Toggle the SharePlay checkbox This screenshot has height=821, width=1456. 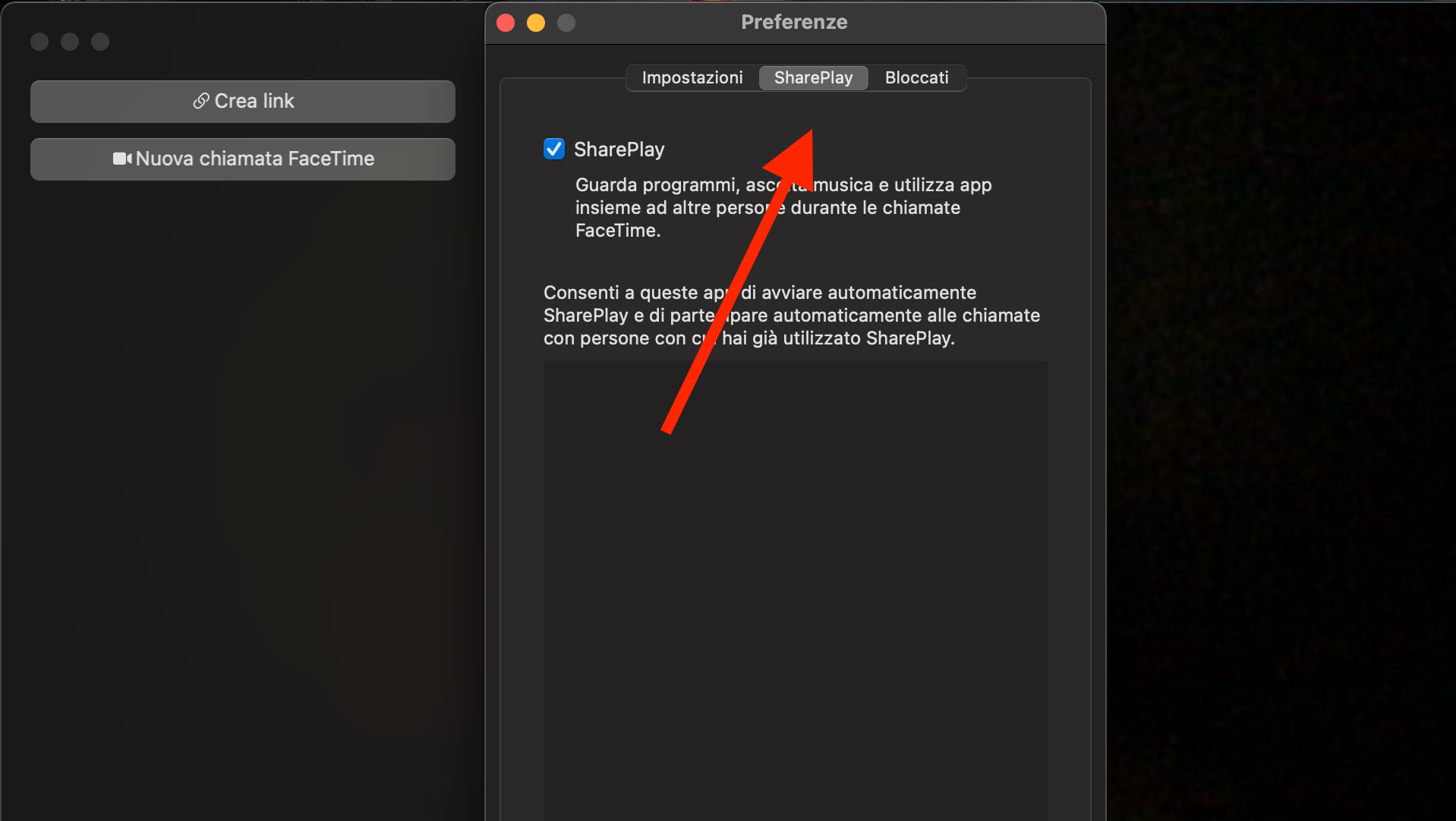(x=554, y=149)
